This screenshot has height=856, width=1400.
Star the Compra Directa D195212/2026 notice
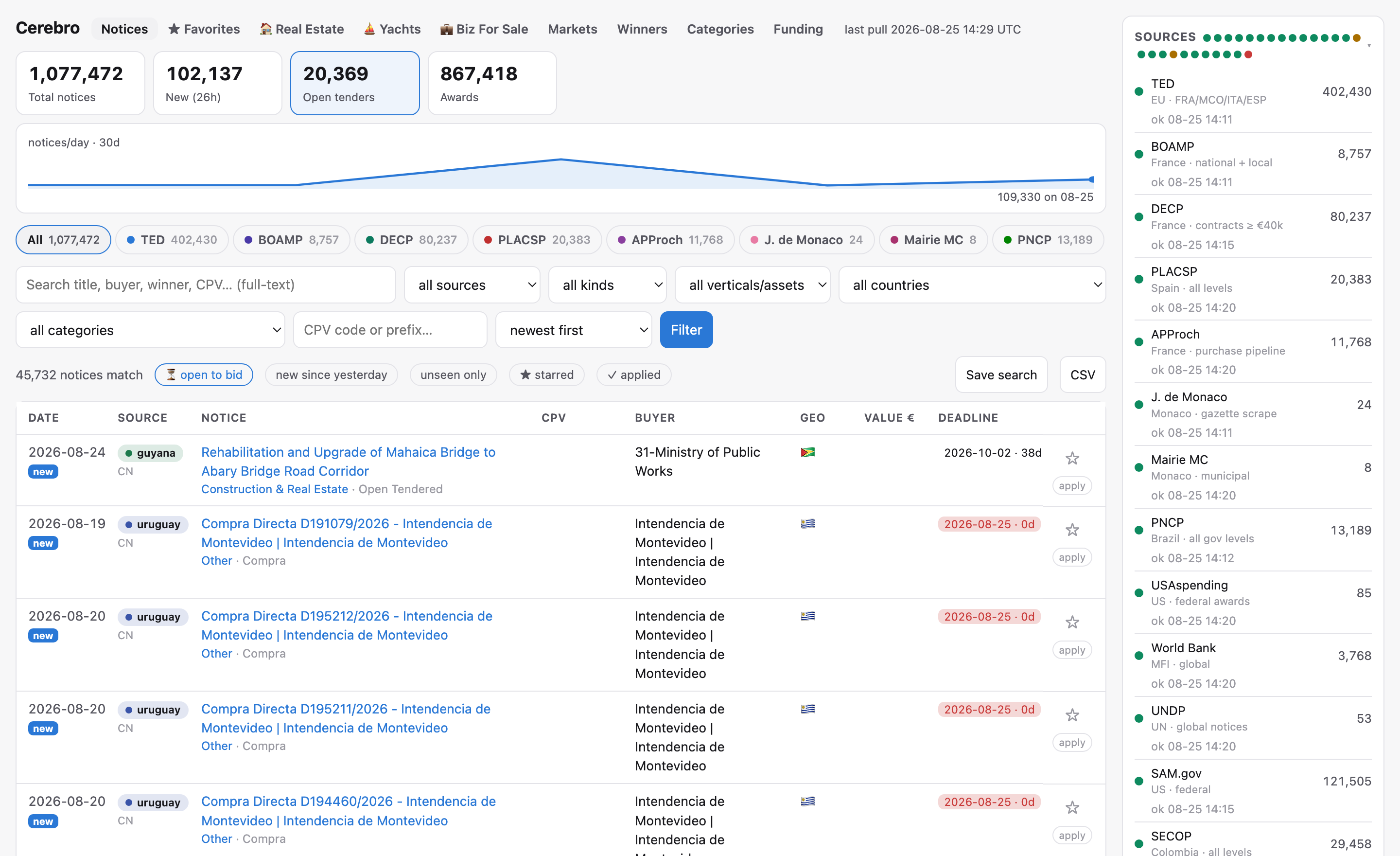tap(1071, 623)
